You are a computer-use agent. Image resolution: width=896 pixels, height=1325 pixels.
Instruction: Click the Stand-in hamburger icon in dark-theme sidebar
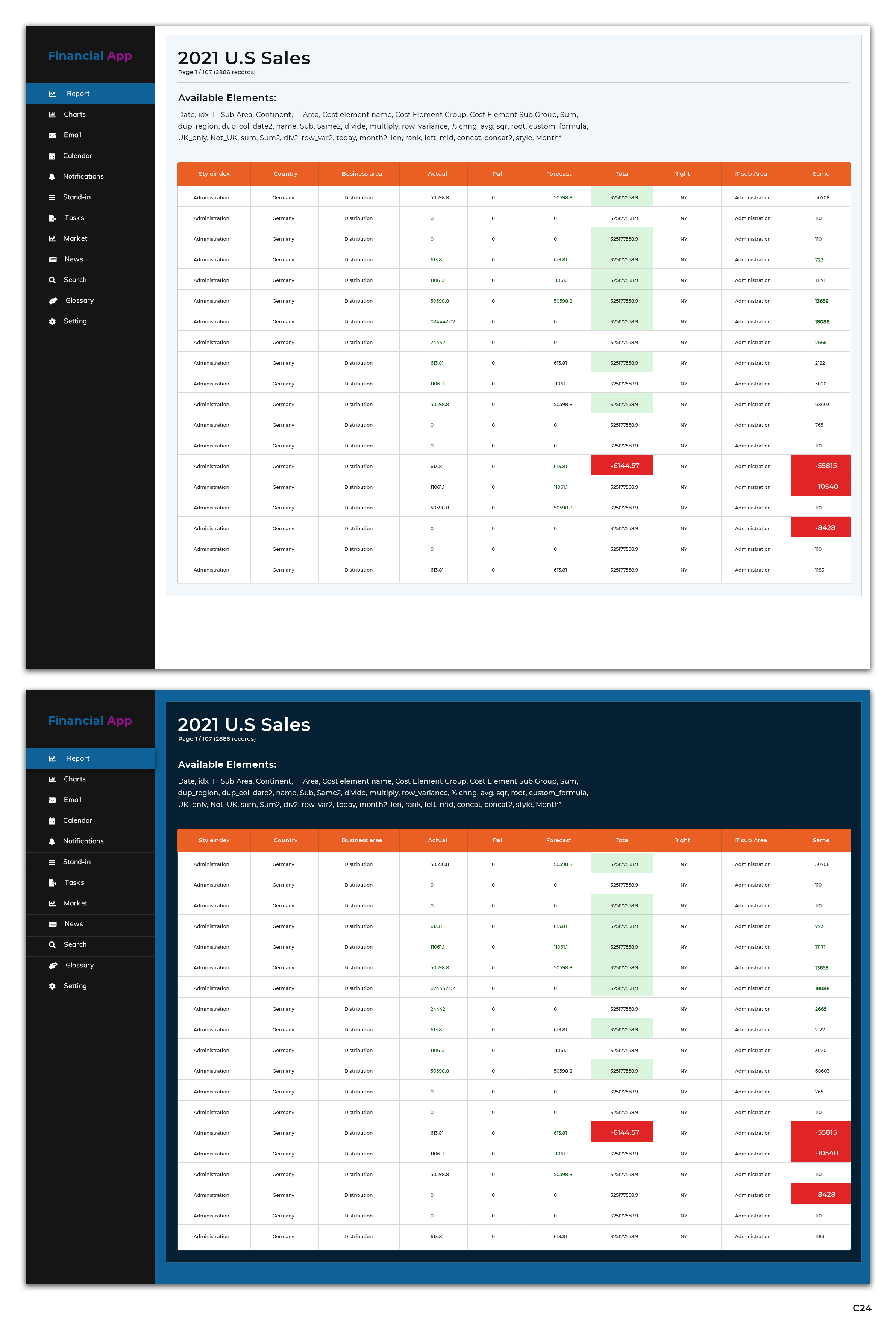tap(52, 862)
